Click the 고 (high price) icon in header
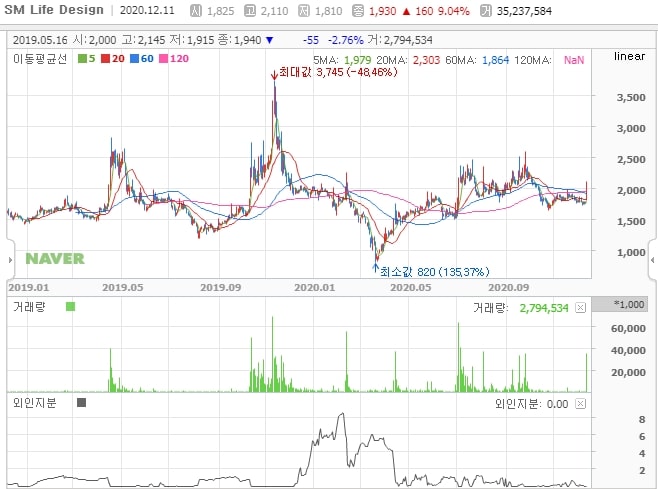658x489 pixels. tap(250, 11)
